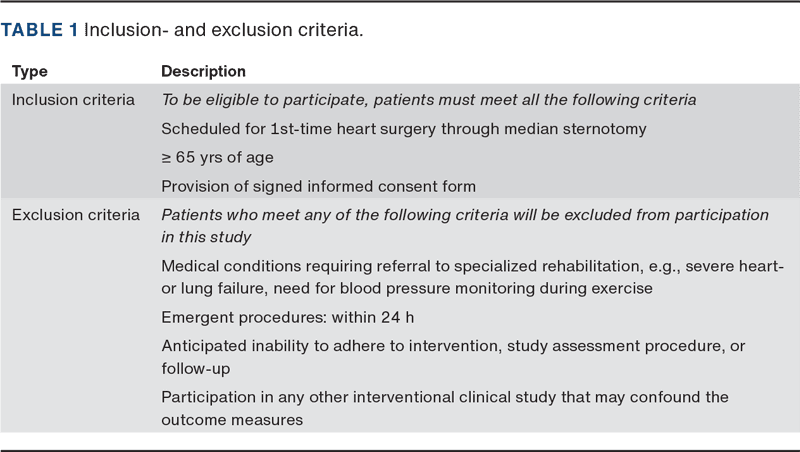Select the table caption text
The image size is (800, 452).
[x=223, y=30]
